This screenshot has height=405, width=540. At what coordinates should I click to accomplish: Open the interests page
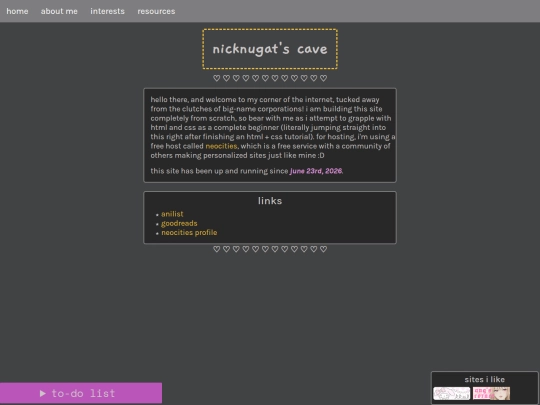pos(107,11)
